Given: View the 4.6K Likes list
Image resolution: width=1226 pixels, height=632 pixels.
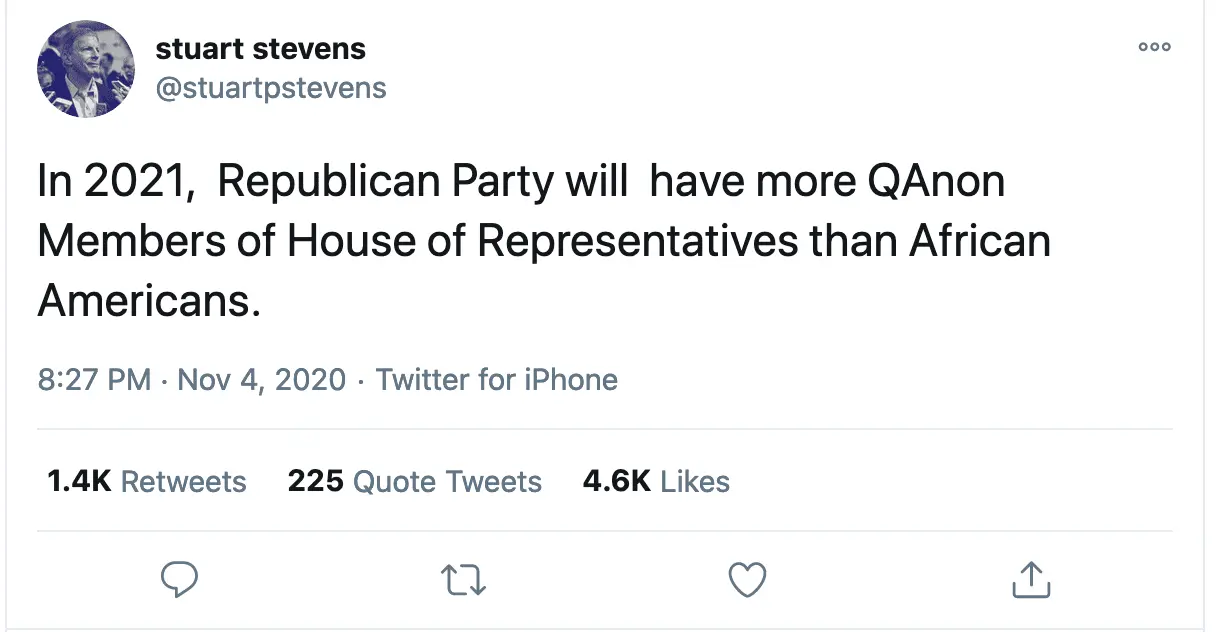Looking at the screenshot, I should (656, 481).
